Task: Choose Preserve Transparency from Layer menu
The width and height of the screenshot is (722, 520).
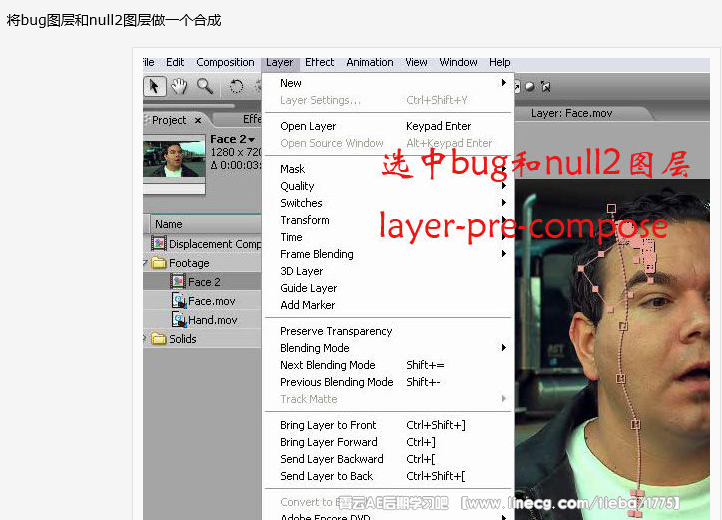Action: click(x=336, y=331)
